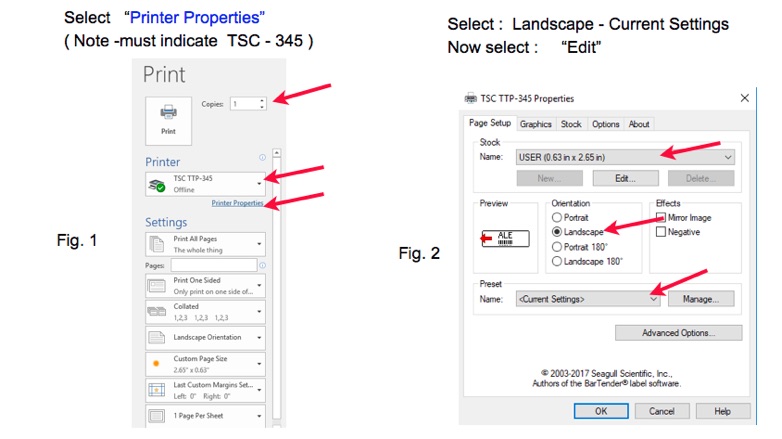Click the Collated pages icon
The width and height of the screenshot is (782, 439).
[x=157, y=312]
